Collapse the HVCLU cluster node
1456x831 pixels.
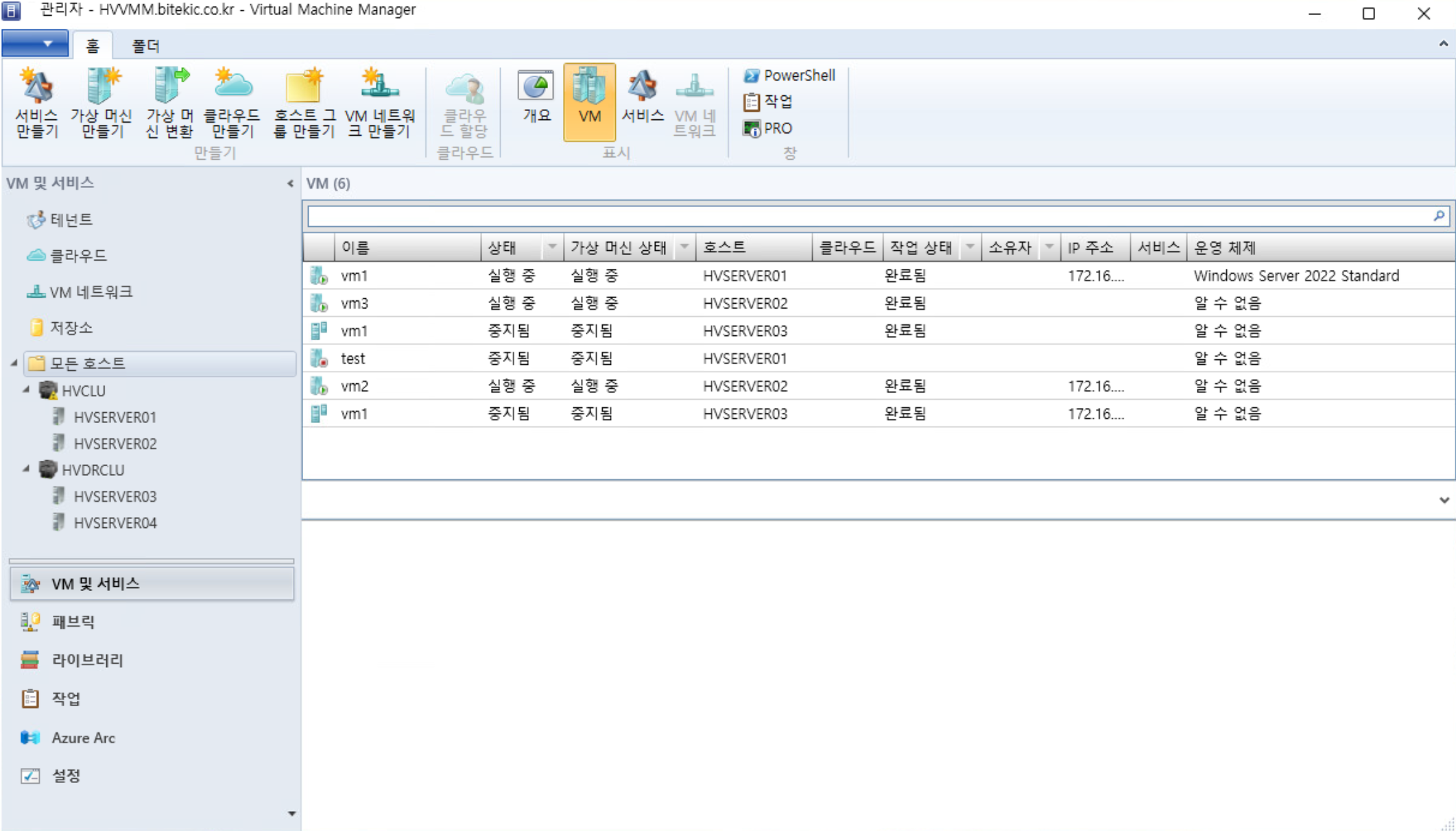click(26, 390)
